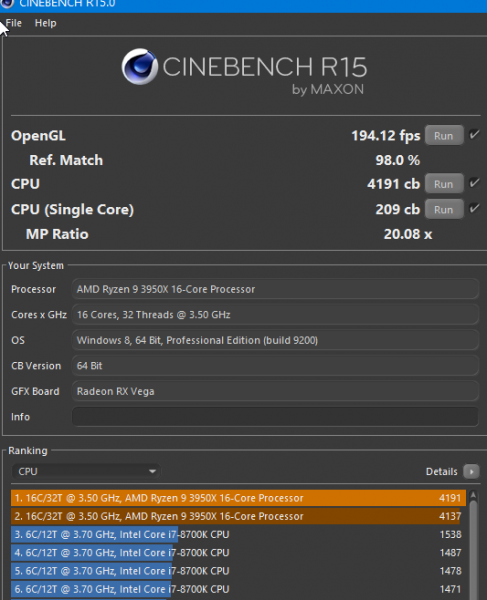The image size is (487, 600).
Task: Select ranking entry 3 scoring 1538
Action: [x=238, y=534]
